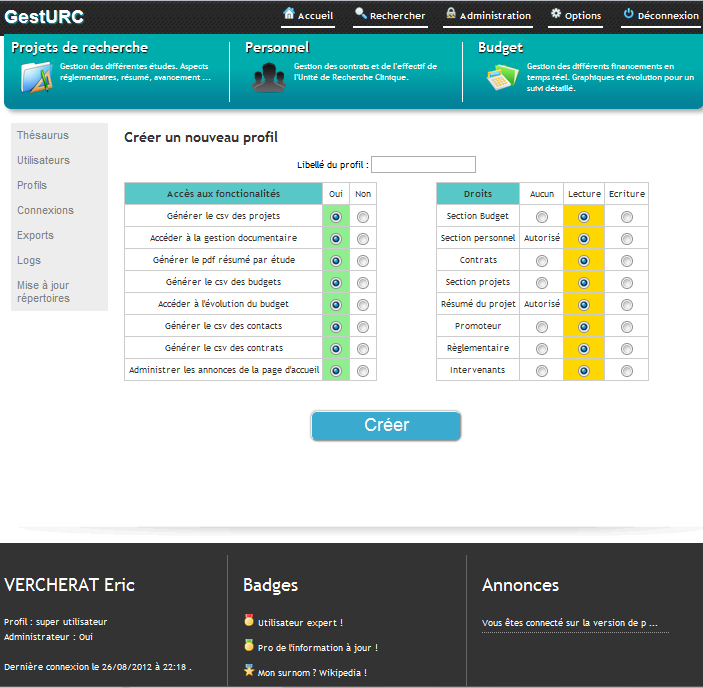Open the Budget calculator icon
This screenshot has height=688, width=703.
coord(502,77)
